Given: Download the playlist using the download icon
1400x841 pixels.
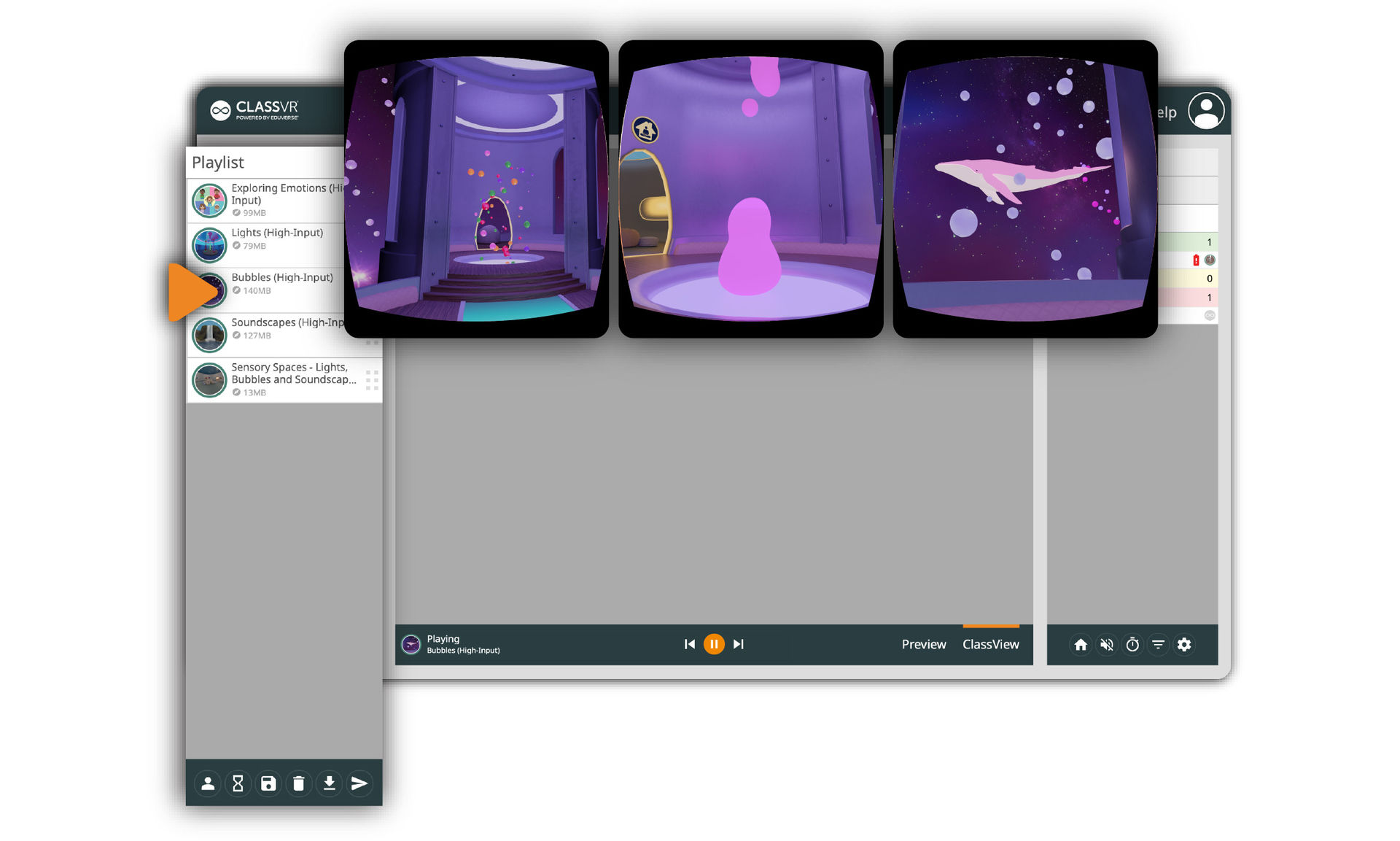Looking at the screenshot, I should coord(329,783).
